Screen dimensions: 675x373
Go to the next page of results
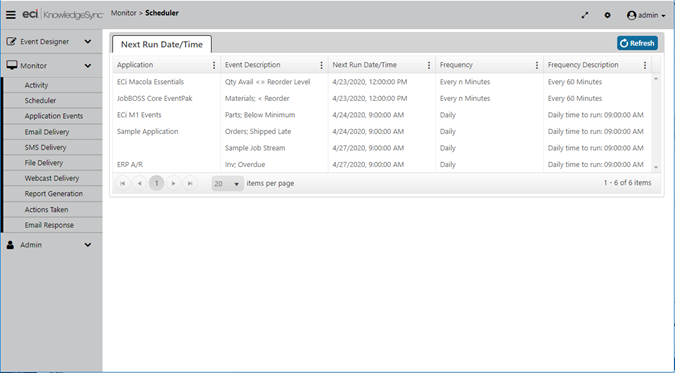(173, 183)
